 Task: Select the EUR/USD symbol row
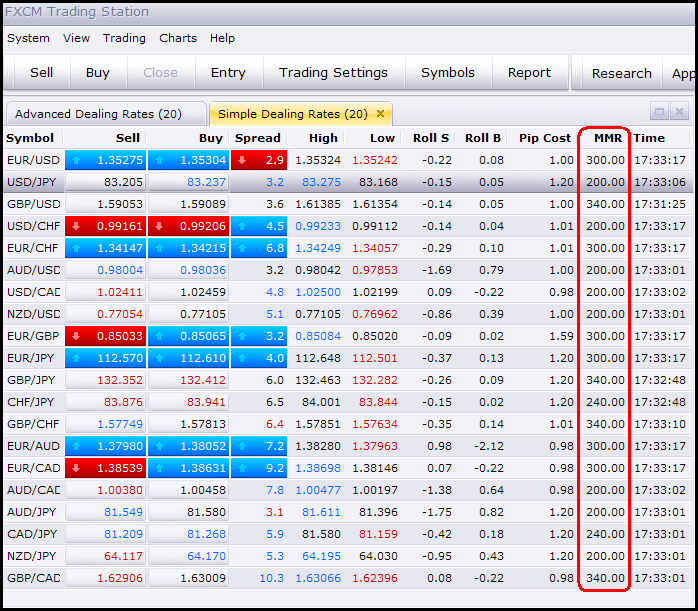coord(348,160)
